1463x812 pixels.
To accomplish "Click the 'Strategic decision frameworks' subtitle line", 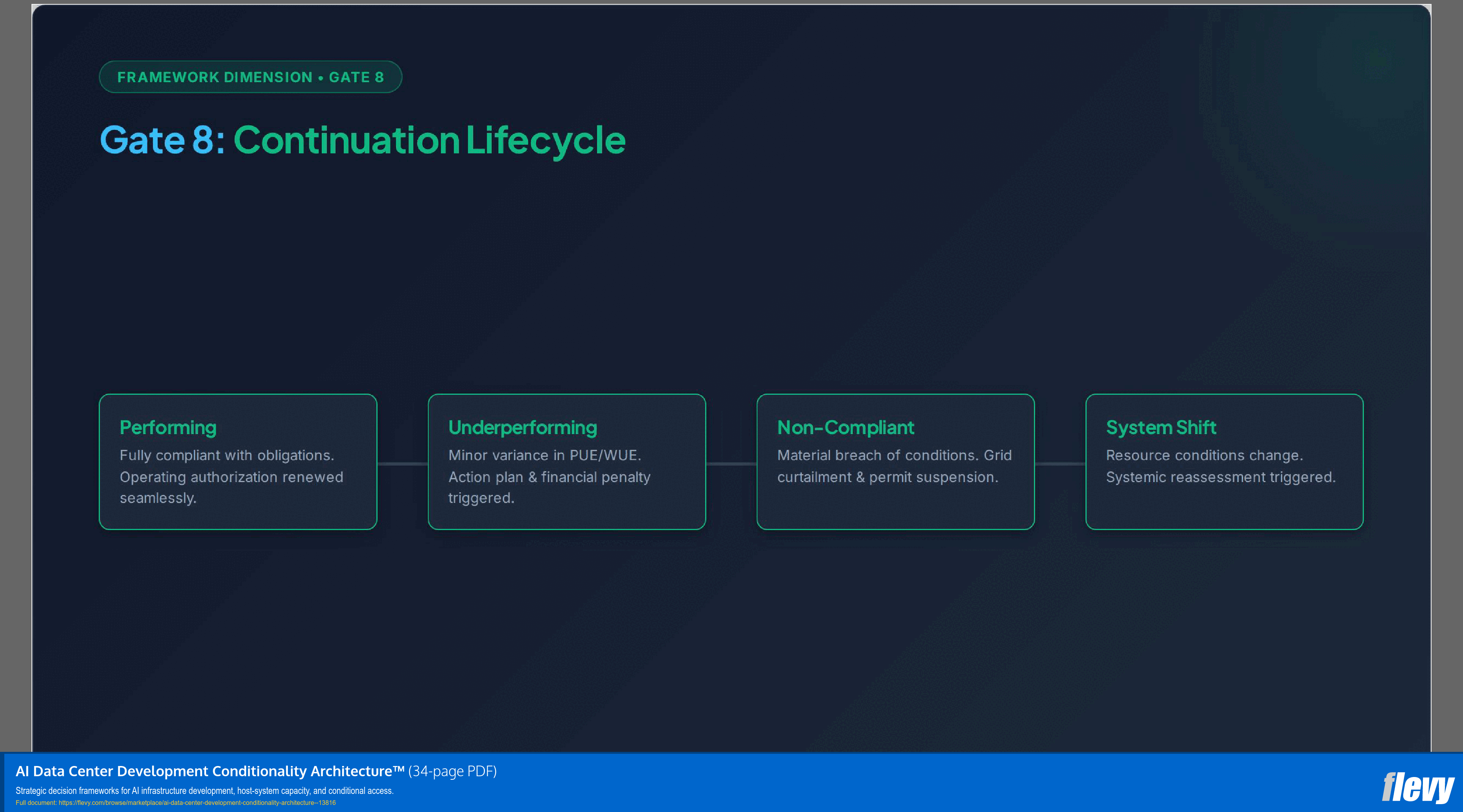I will tap(205, 790).
